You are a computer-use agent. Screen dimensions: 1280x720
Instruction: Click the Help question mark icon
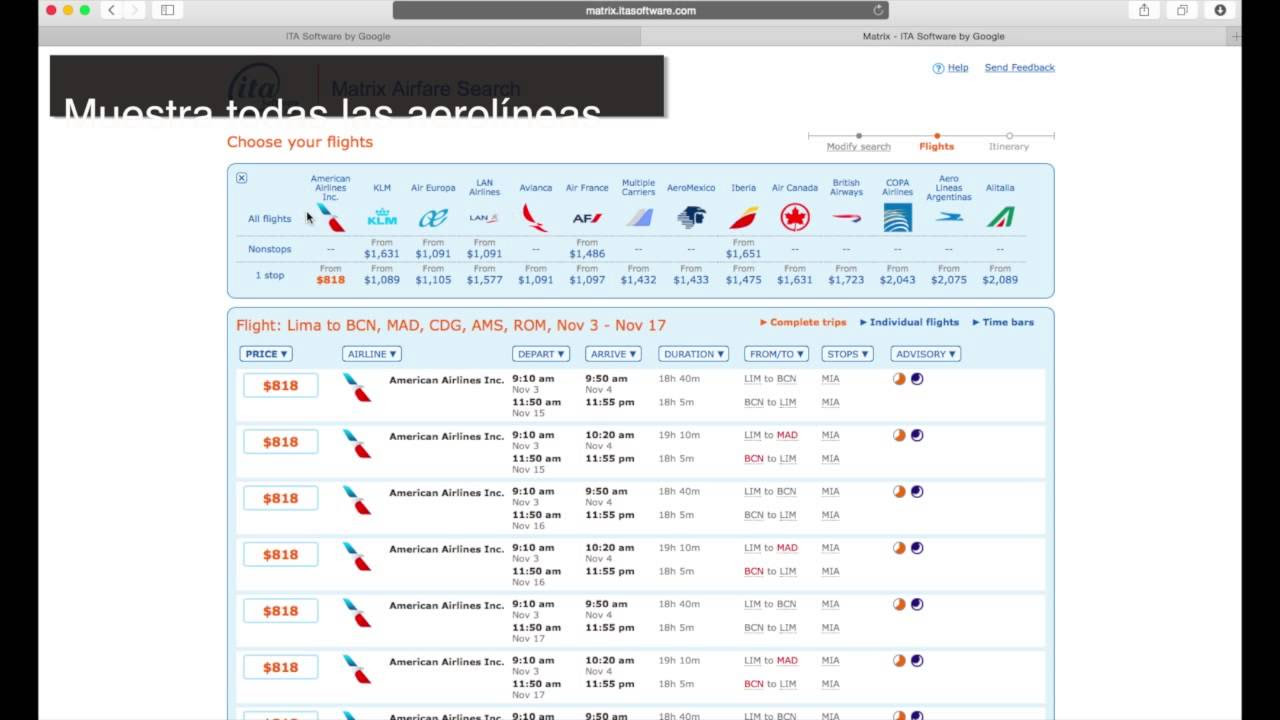point(938,68)
